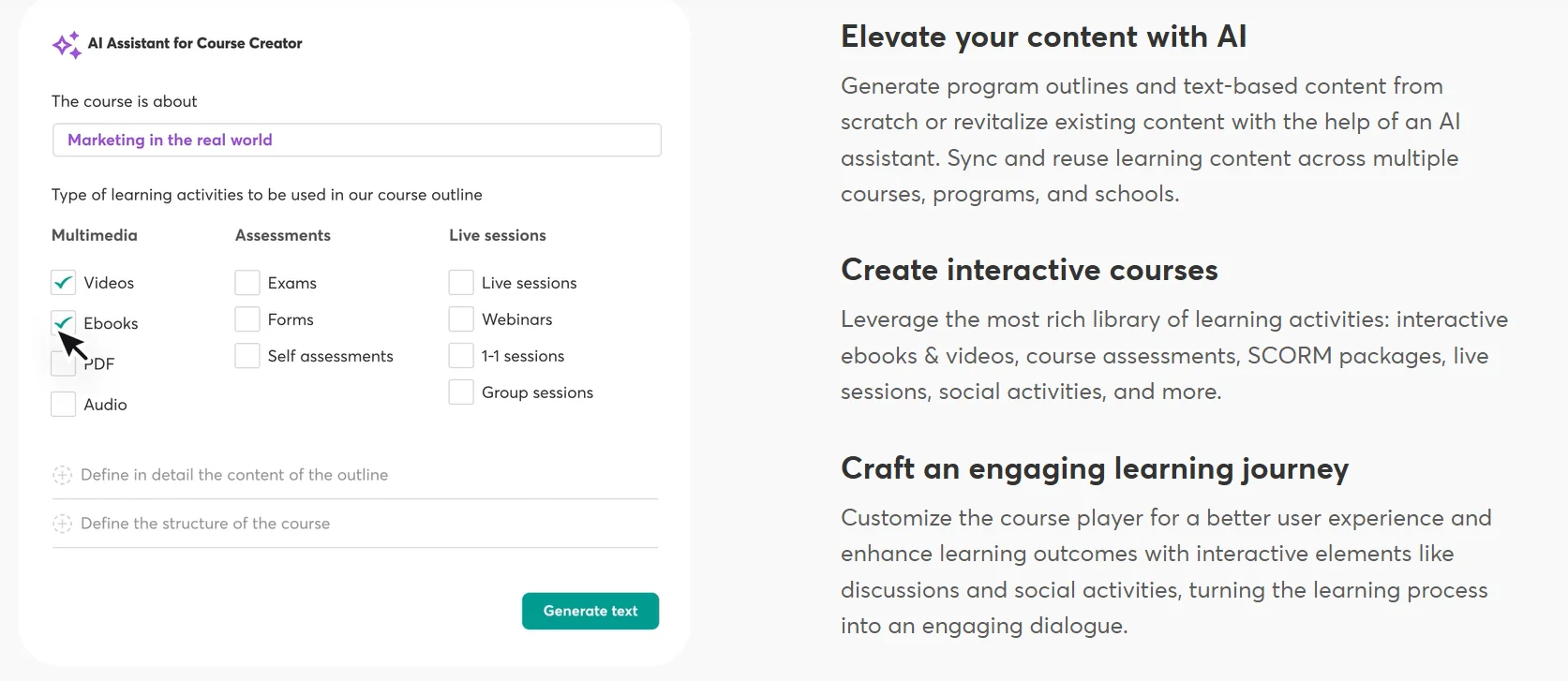The image size is (1568, 681).
Task: Select the Forms checkbox
Action: [247, 319]
